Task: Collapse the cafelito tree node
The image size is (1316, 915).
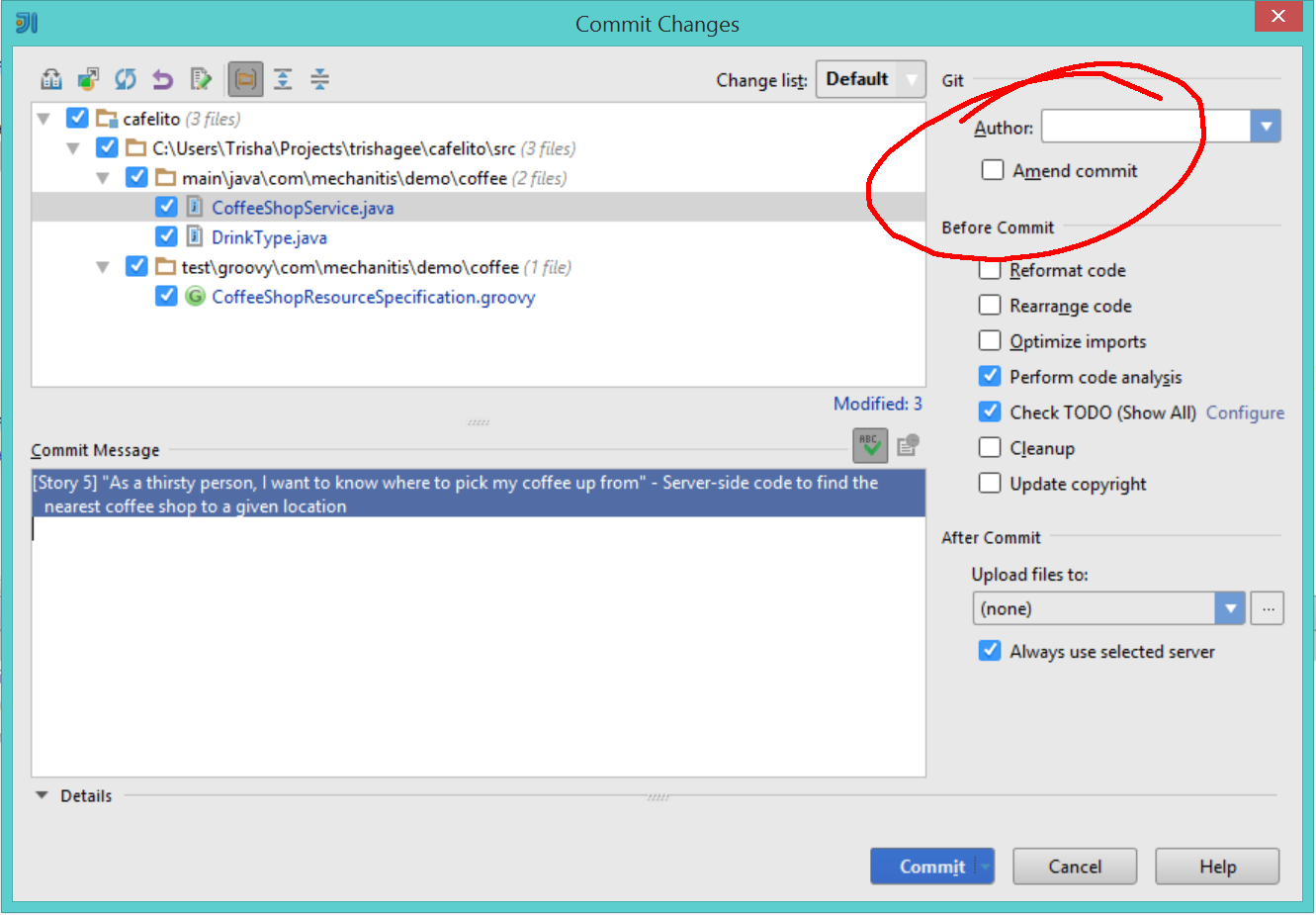Action: (x=43, y=118)
